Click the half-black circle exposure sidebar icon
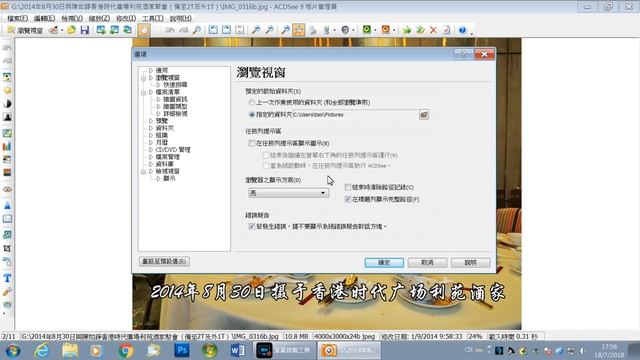The image size is (640, 360). pos(7,104)
